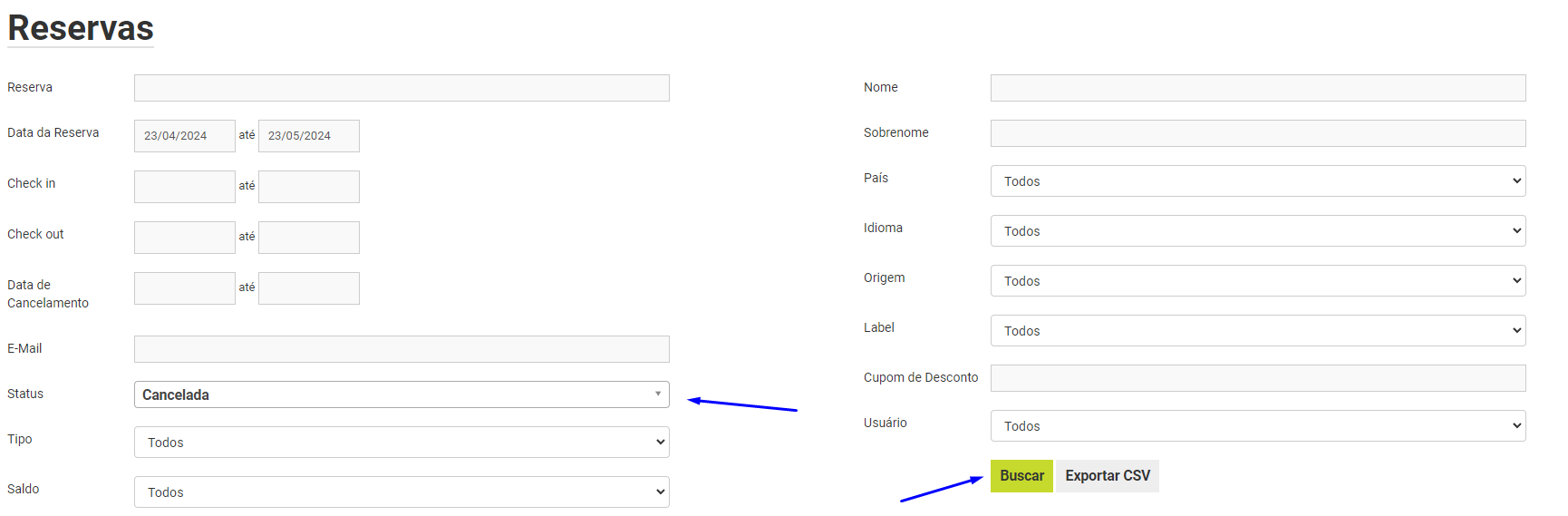
Task: Click the Cupom de Desconto field
Action: (1258, 378)
